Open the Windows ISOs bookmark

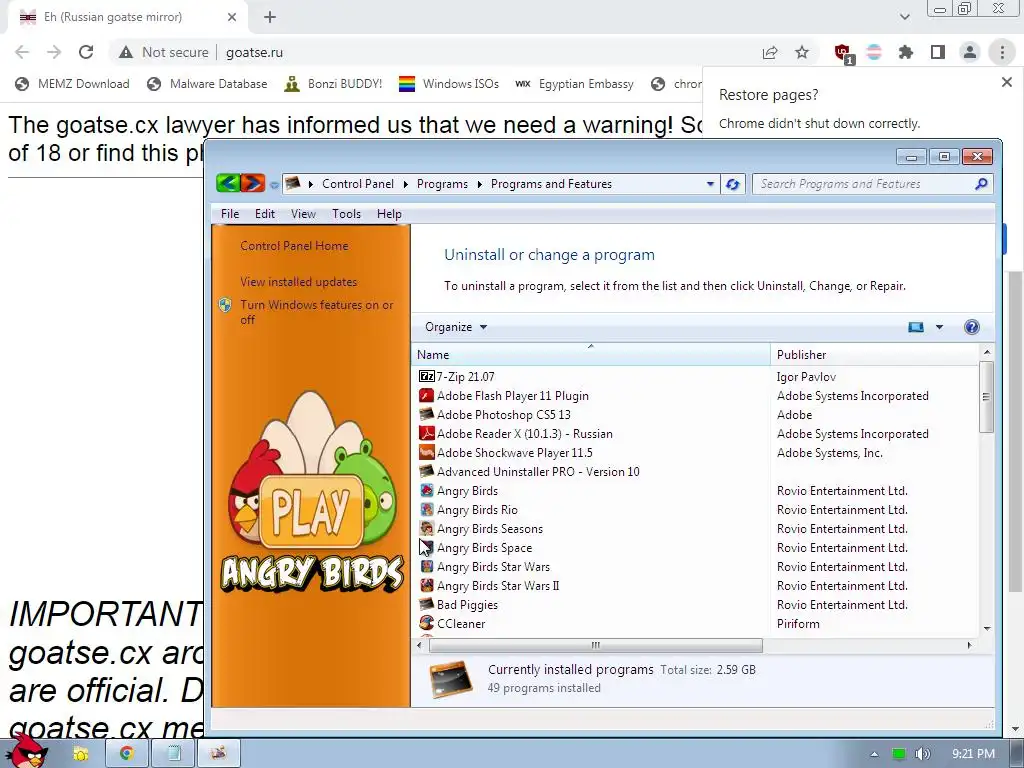click(449, 84)
